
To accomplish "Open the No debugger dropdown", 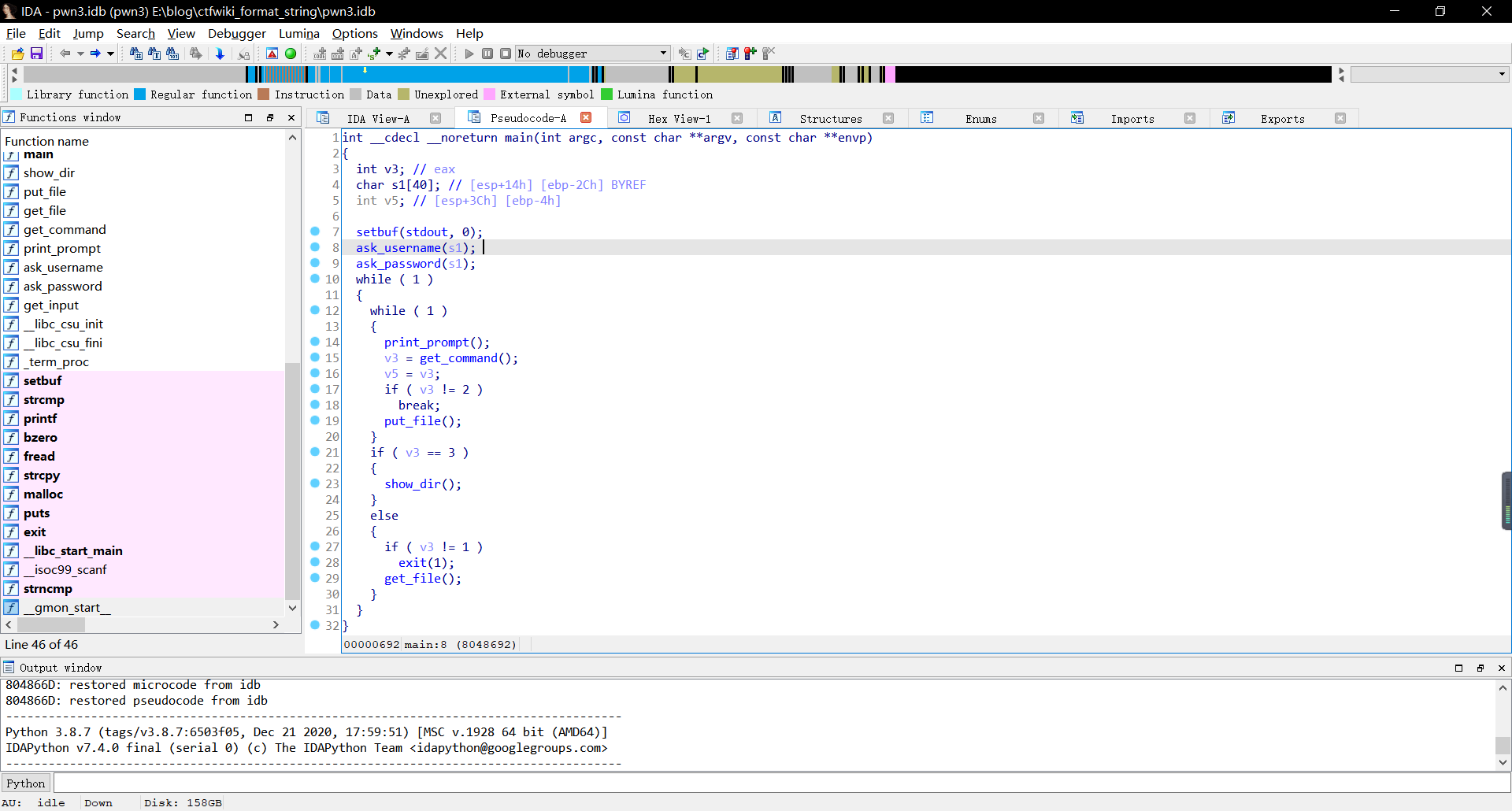I will pyautogui.click(x=593, y=54).
